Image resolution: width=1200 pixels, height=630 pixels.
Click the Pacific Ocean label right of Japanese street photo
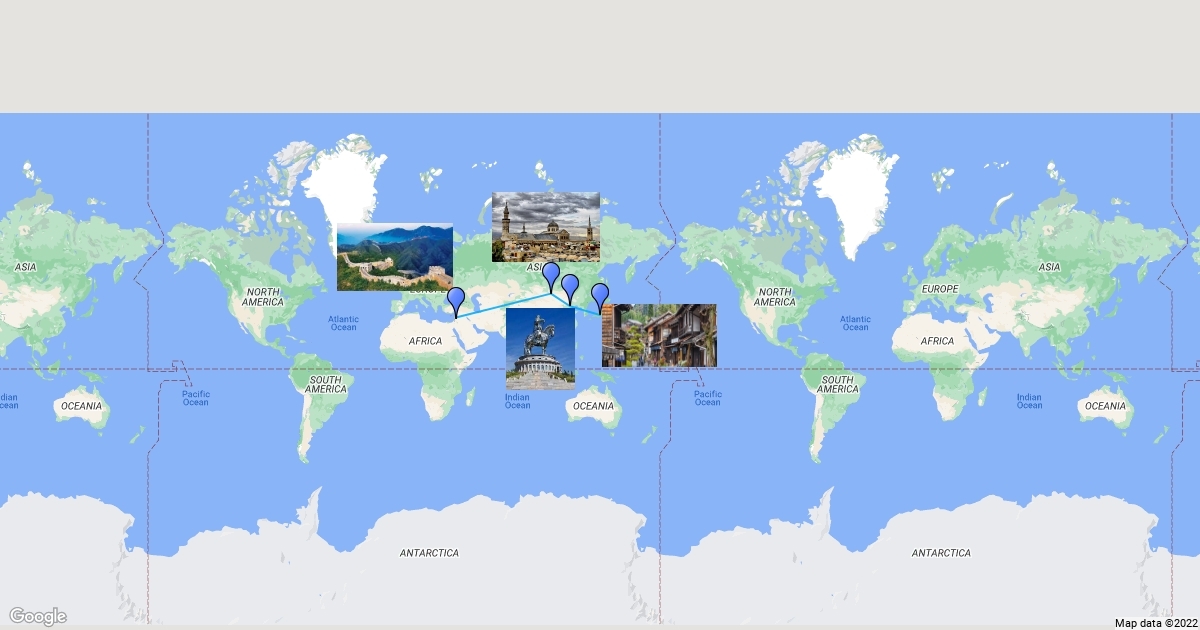707,398
